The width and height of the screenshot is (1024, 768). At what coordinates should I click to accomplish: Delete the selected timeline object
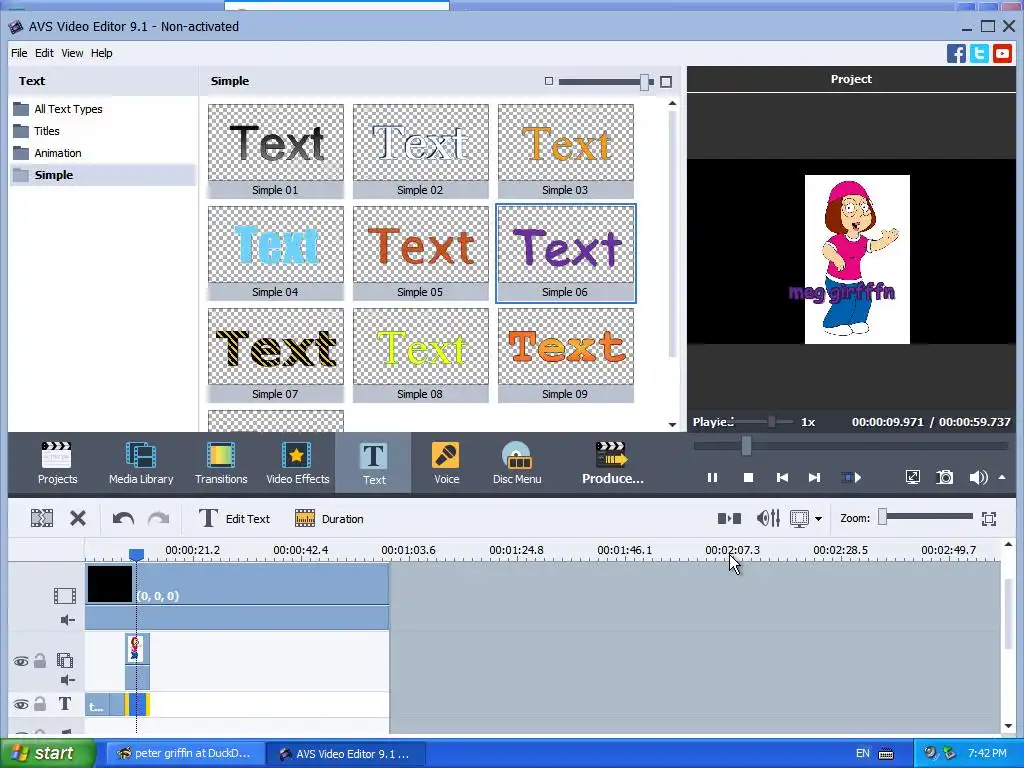[x=78, y=519]
